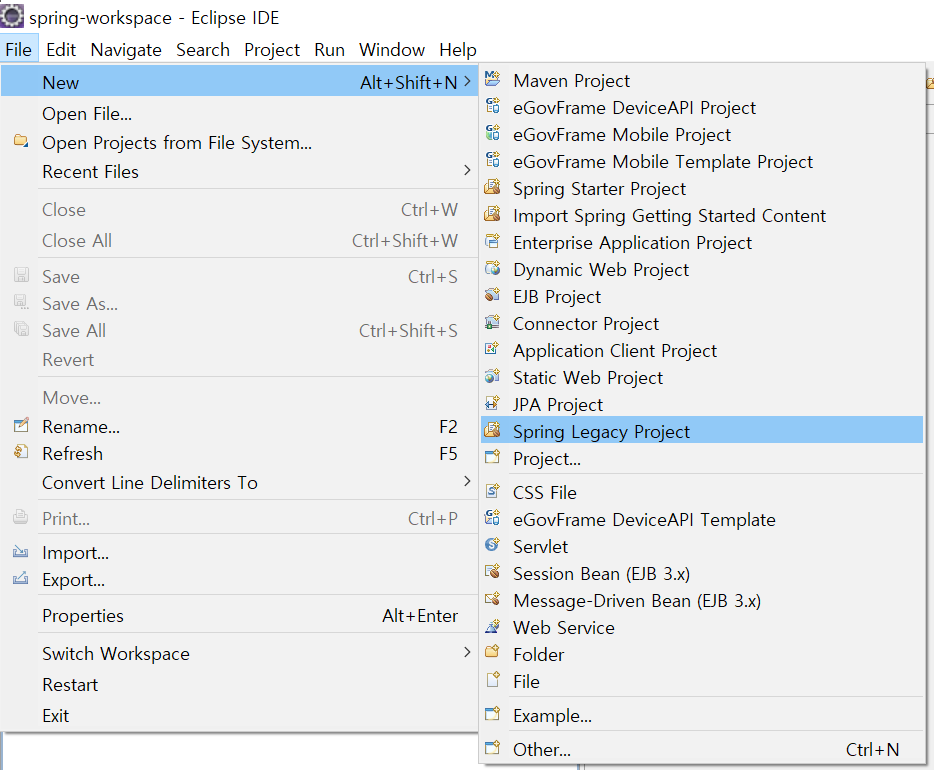The height and width of the screenshot is (770, 934).
Task: Click the eGovFrame DeviceAPI Template icon
Action: click(x=493, y=518)
